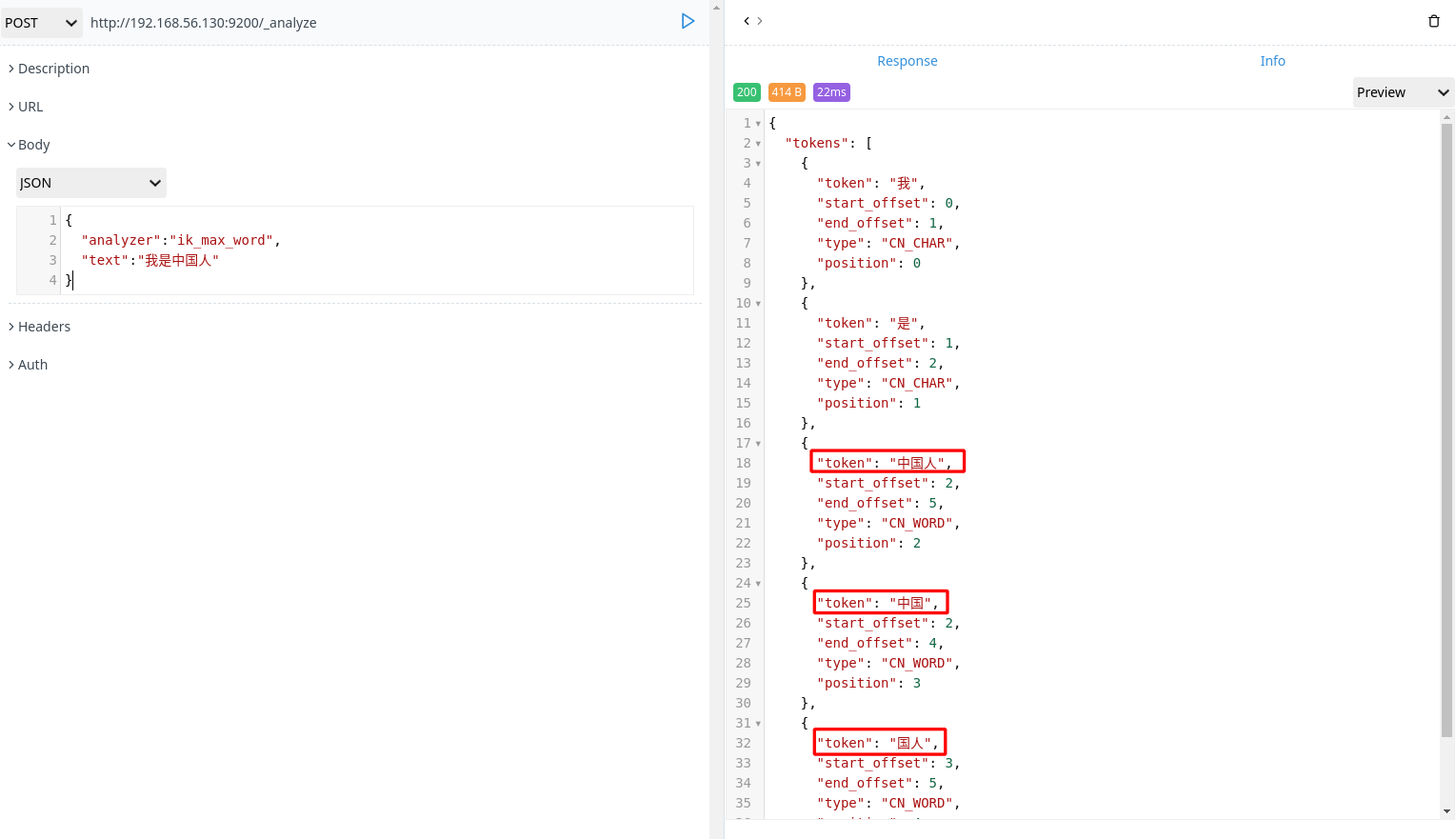This screenshot has height=839, width=1456.
Task: Open the Preview mode dropdown
Action: (x=1402, y=91)
